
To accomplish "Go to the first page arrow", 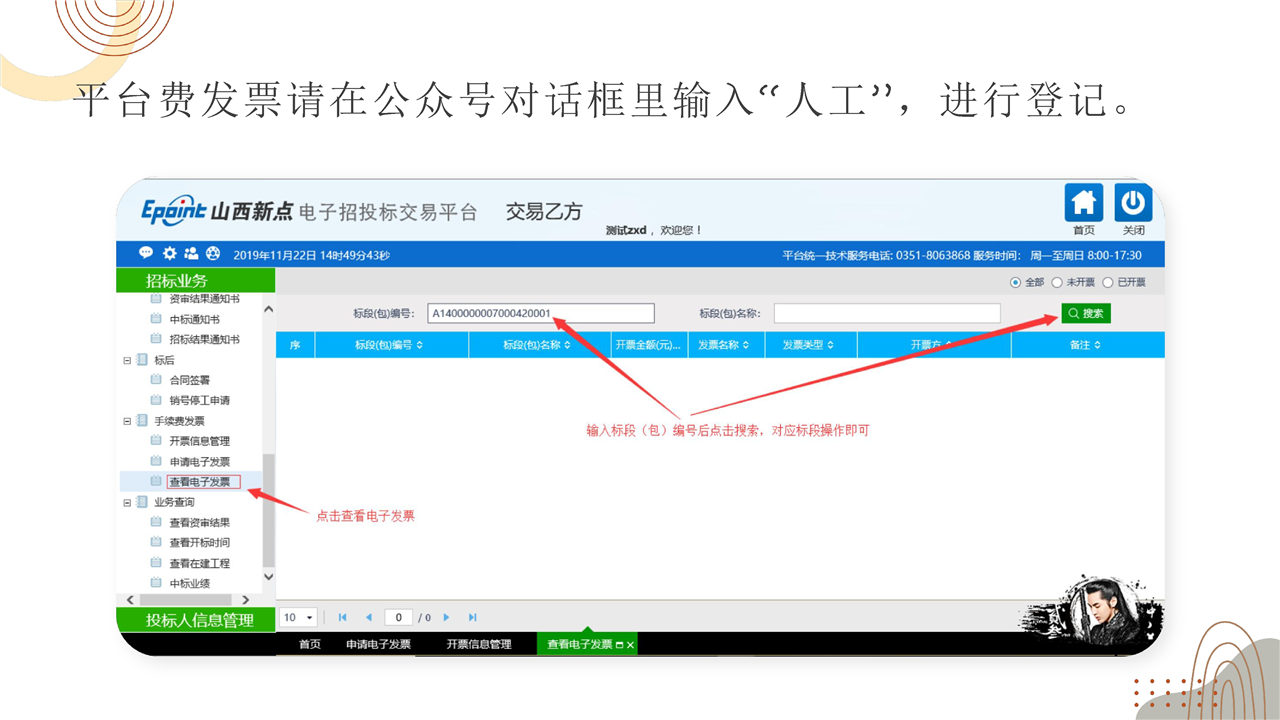I will coord(343,618).
